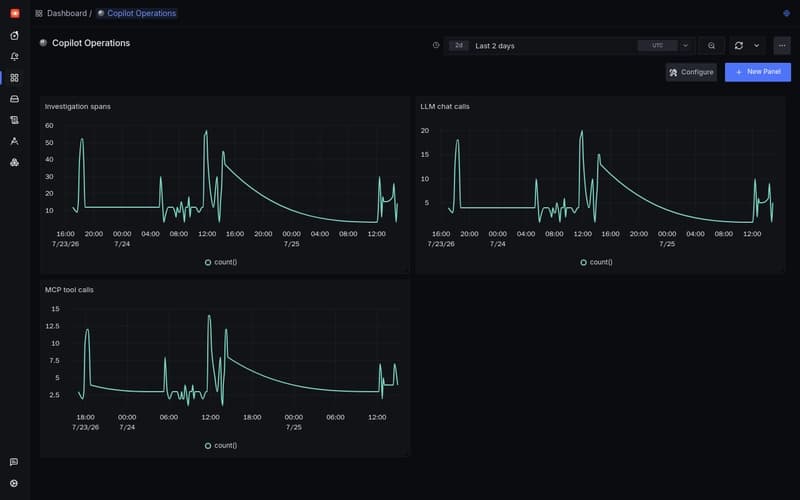Click the MCP tool calls panel title
Screen dimensions: 800x500
click(x=69, y=290)
